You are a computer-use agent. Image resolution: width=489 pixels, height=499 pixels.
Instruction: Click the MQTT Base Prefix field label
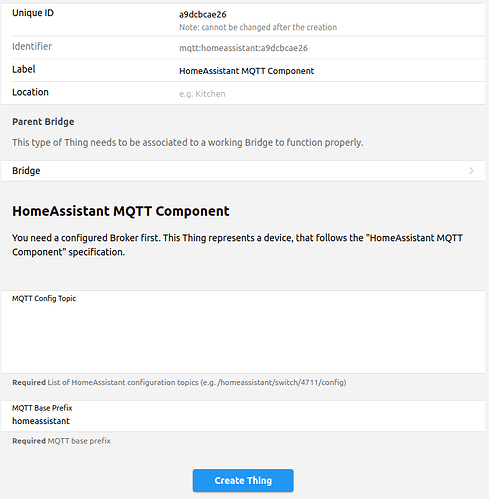42,408
